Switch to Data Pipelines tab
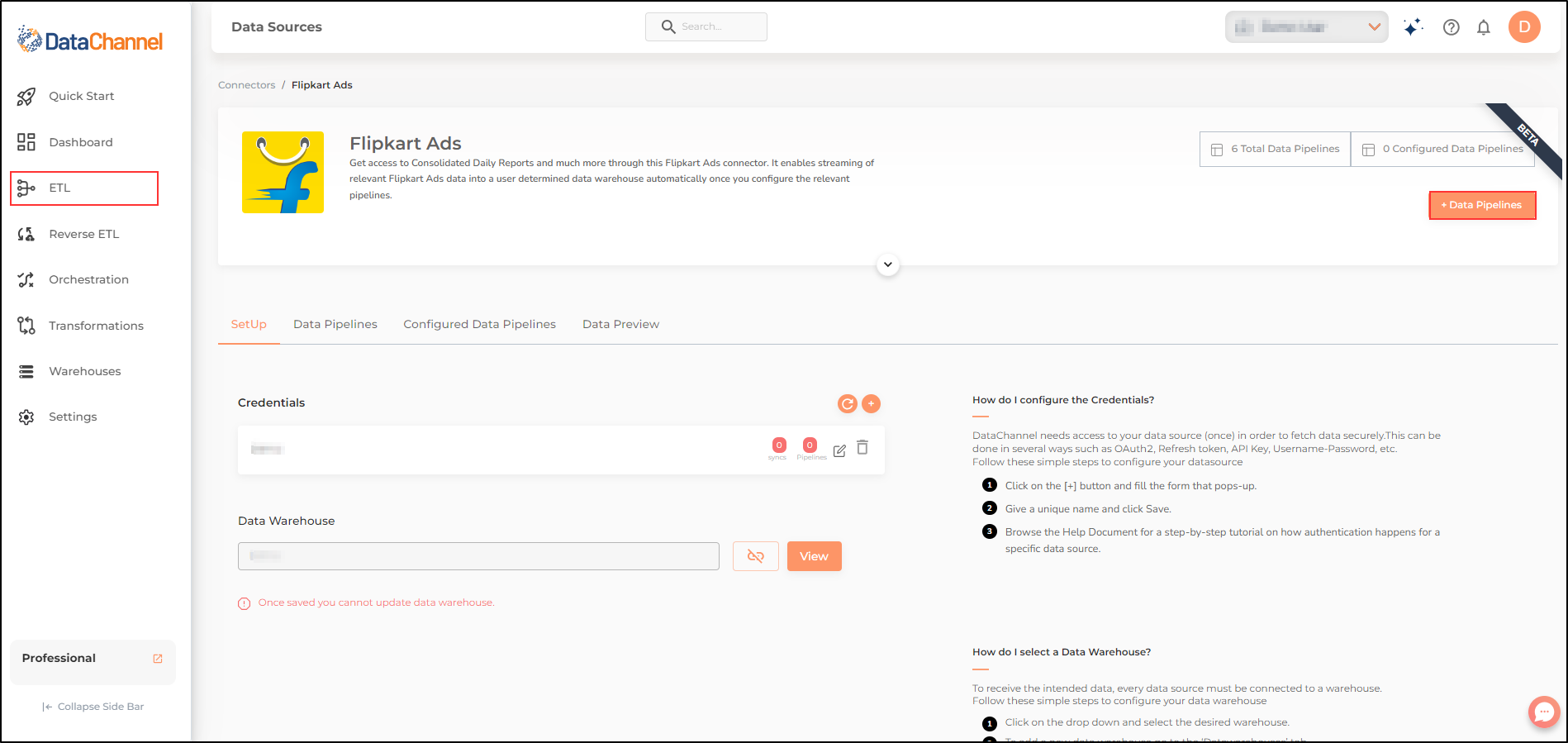1568x743 pixels. pyautogui.click(x=335, y=324)
